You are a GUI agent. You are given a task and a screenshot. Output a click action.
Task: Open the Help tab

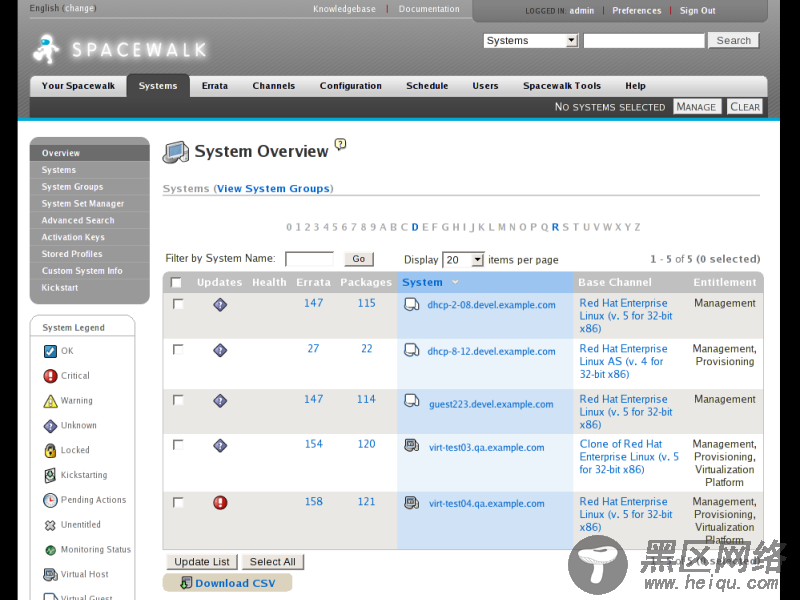635,86
